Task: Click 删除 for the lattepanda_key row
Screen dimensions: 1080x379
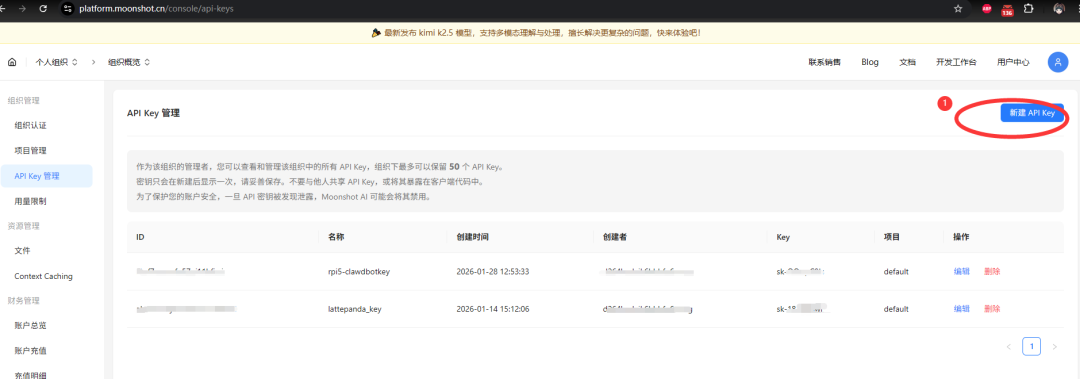Action: tap(993, 309)
